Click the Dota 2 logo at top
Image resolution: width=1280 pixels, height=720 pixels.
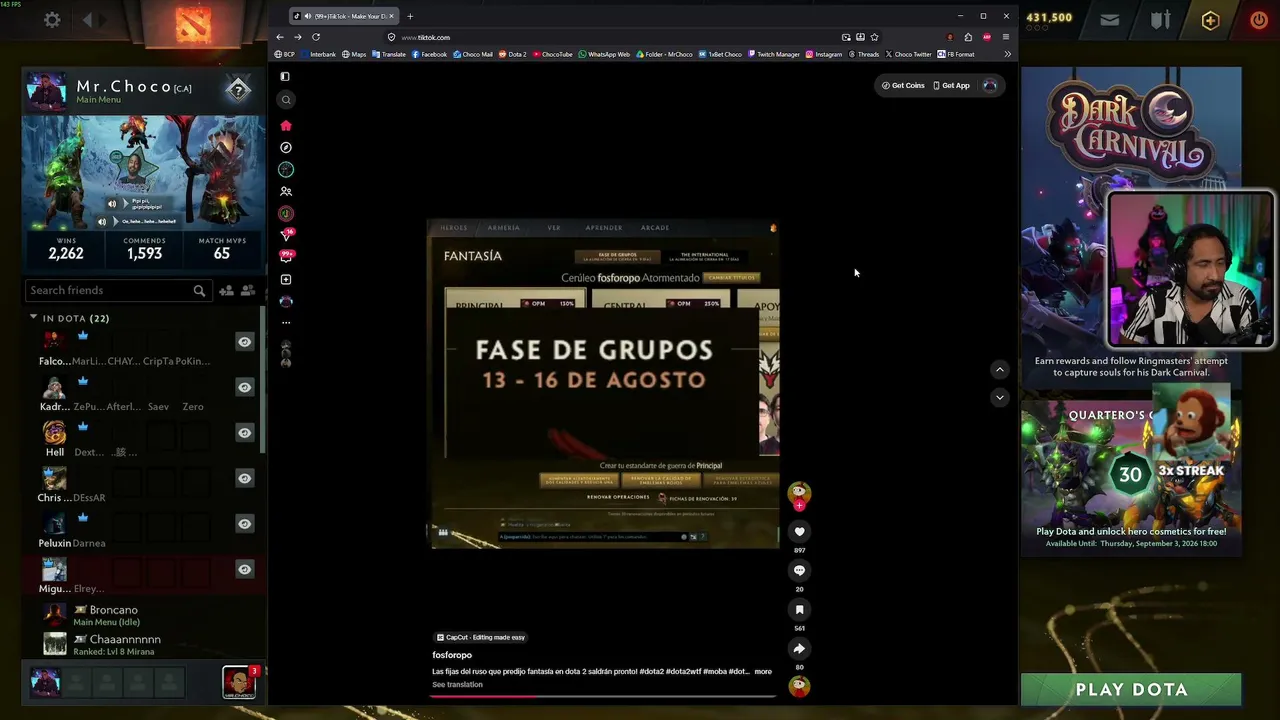click(193, 24)
